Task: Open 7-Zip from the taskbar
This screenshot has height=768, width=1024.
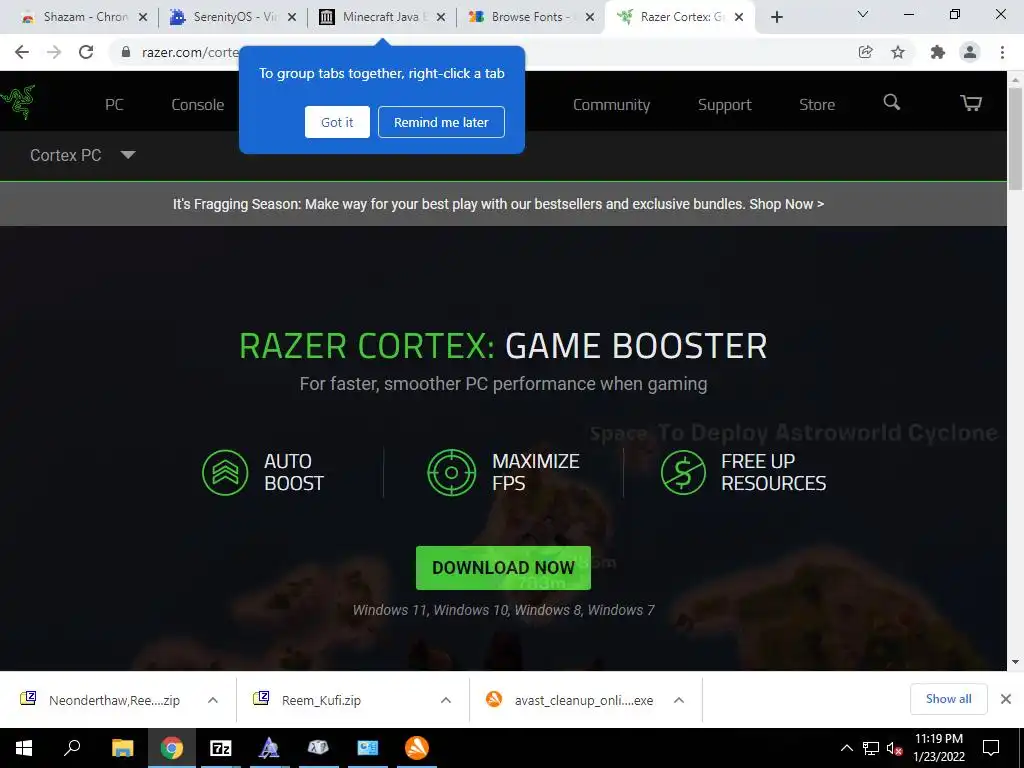Action: [x=221, y=748]
